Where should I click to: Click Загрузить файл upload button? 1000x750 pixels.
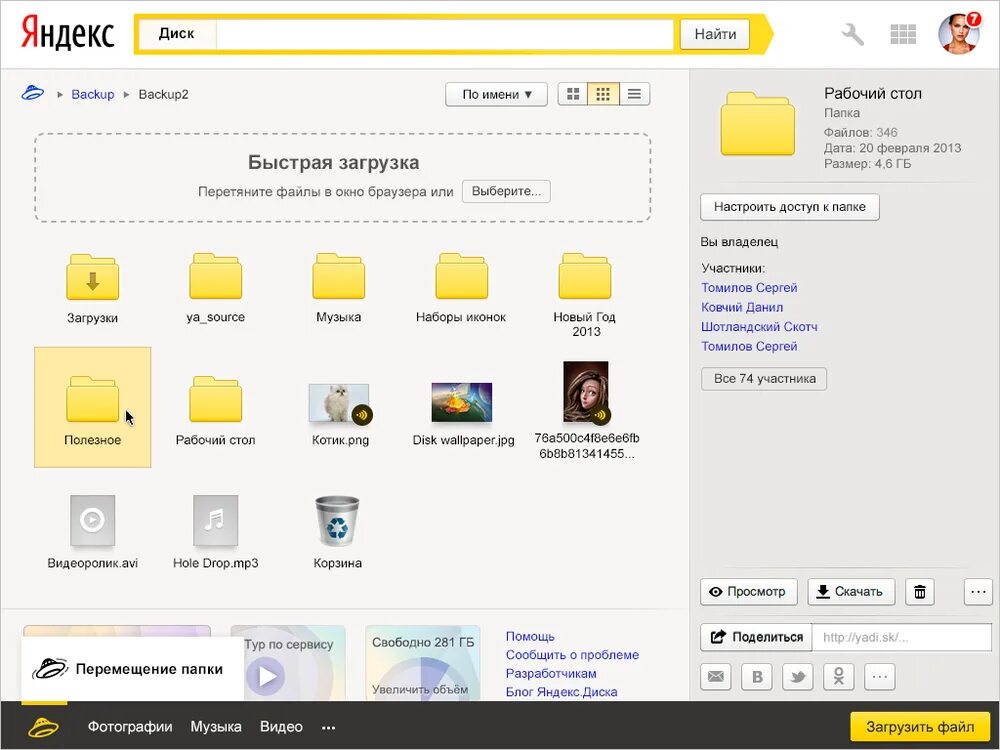pyautogui.click(x=920, y=727)
